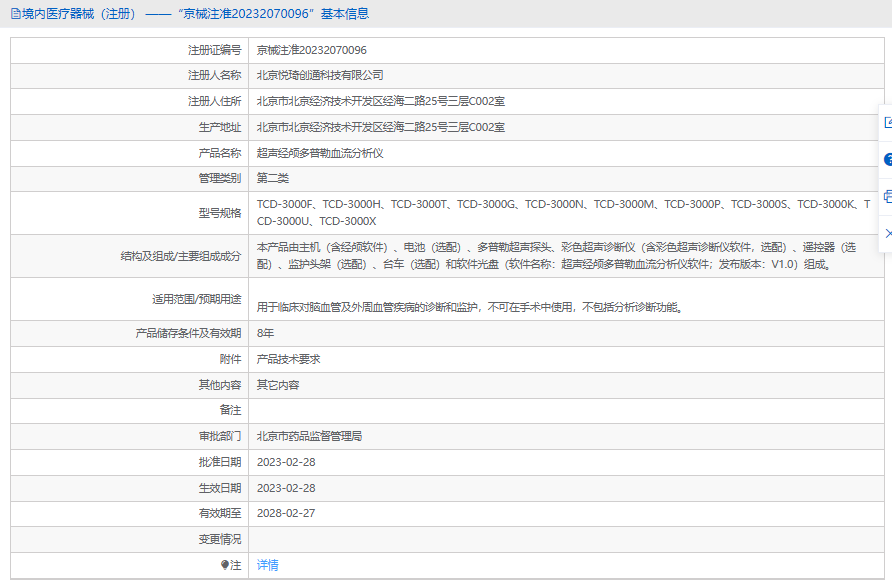This screenshot has width=892, height=587.
Task: Select registration number 京械注准20232070096 in the table
Action: [311, 50]
